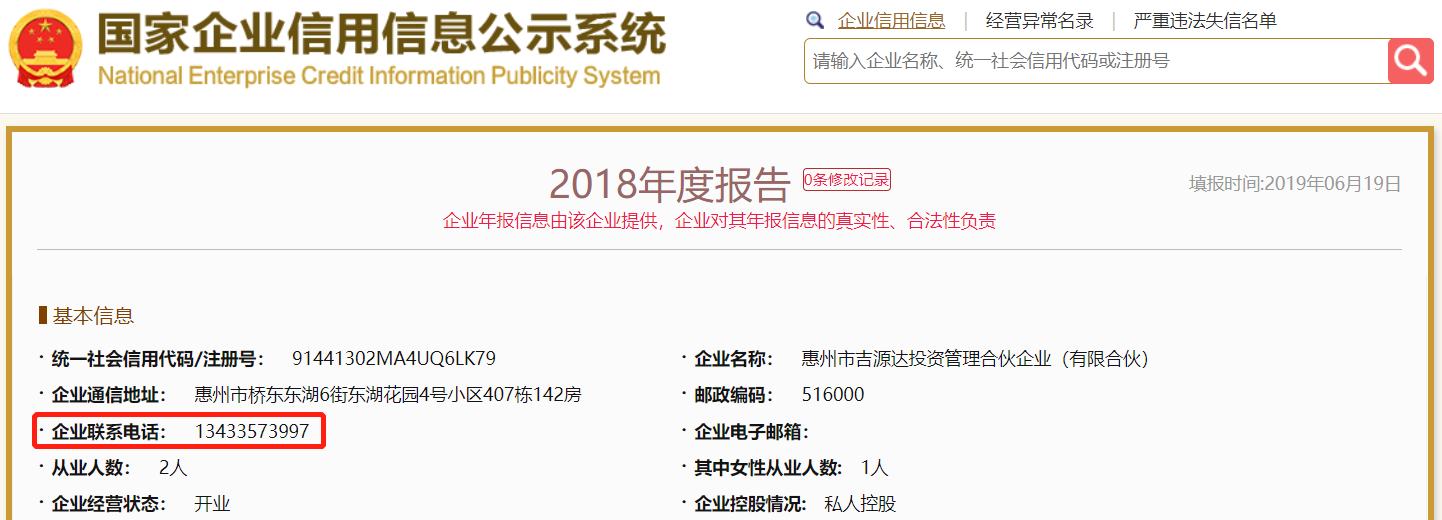This screenshot has width=1442, height=520.
Task: Click the enterprise name 惠州市吉源达投资管理合伙企业
Action: point(975,359)
